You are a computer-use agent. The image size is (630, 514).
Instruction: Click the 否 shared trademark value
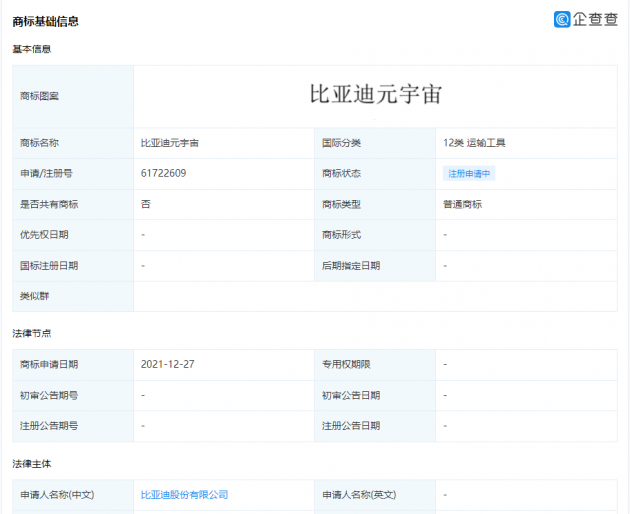145,204
